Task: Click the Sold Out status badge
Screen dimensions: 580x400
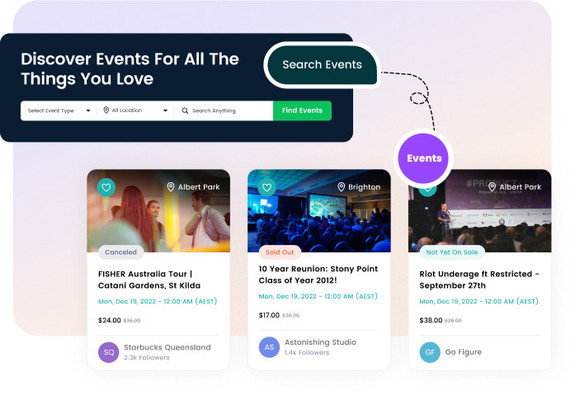Action: point(279,252)
